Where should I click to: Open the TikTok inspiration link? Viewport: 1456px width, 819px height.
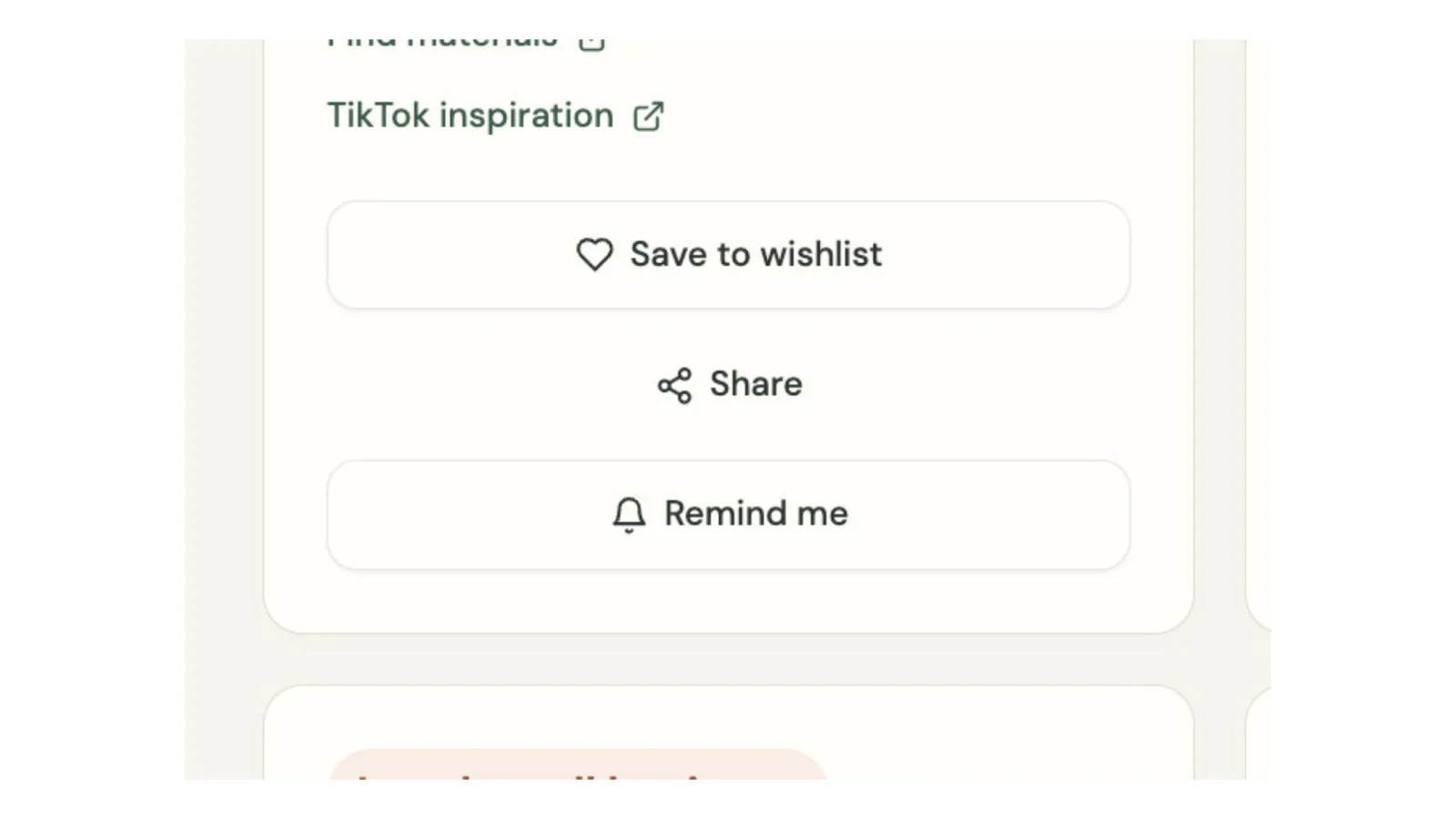(x=496, y=116)
